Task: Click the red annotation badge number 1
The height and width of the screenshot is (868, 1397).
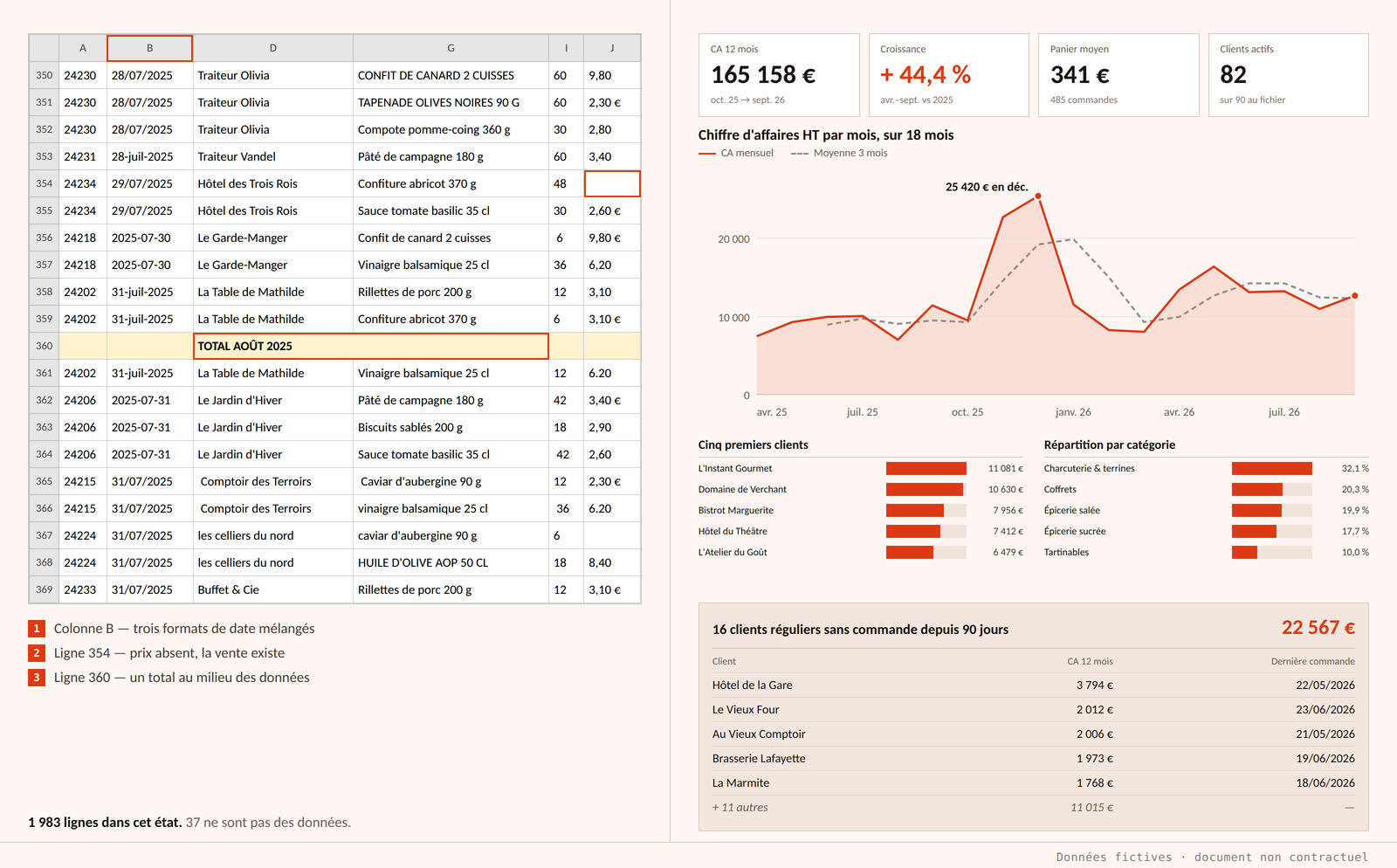Action: click(37, 629)
